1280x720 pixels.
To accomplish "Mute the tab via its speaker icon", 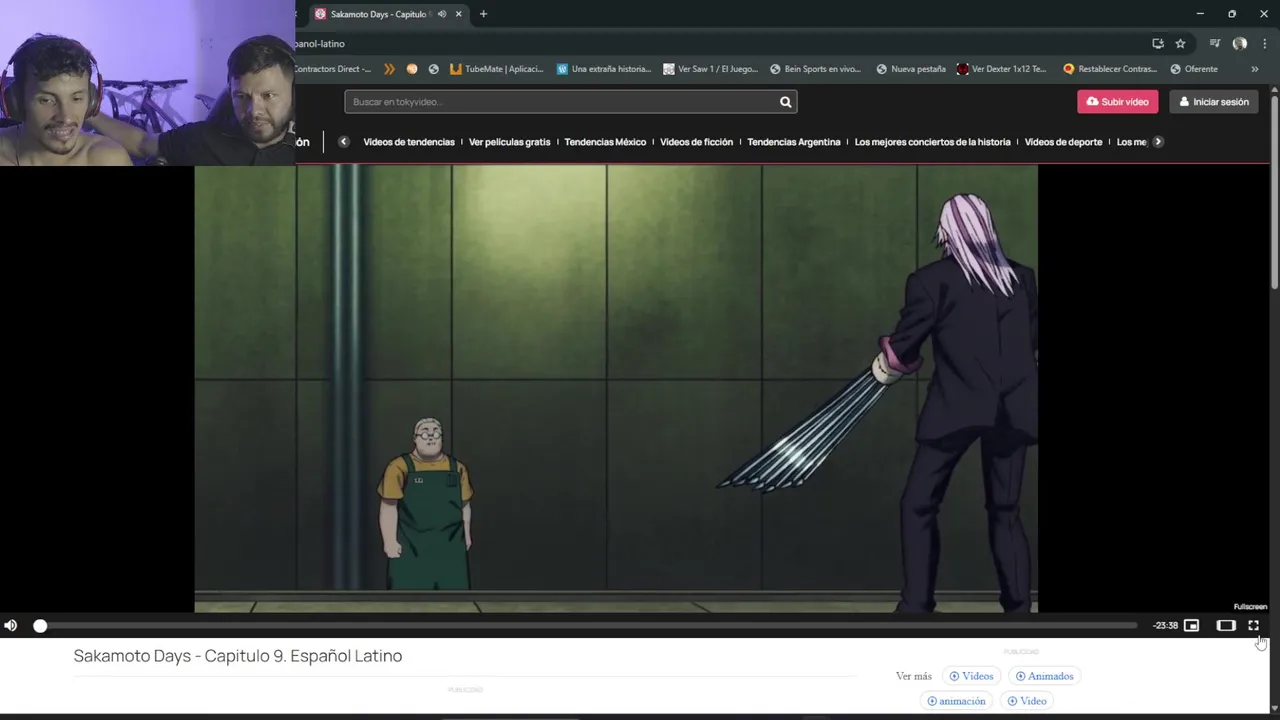I will 441,14.
